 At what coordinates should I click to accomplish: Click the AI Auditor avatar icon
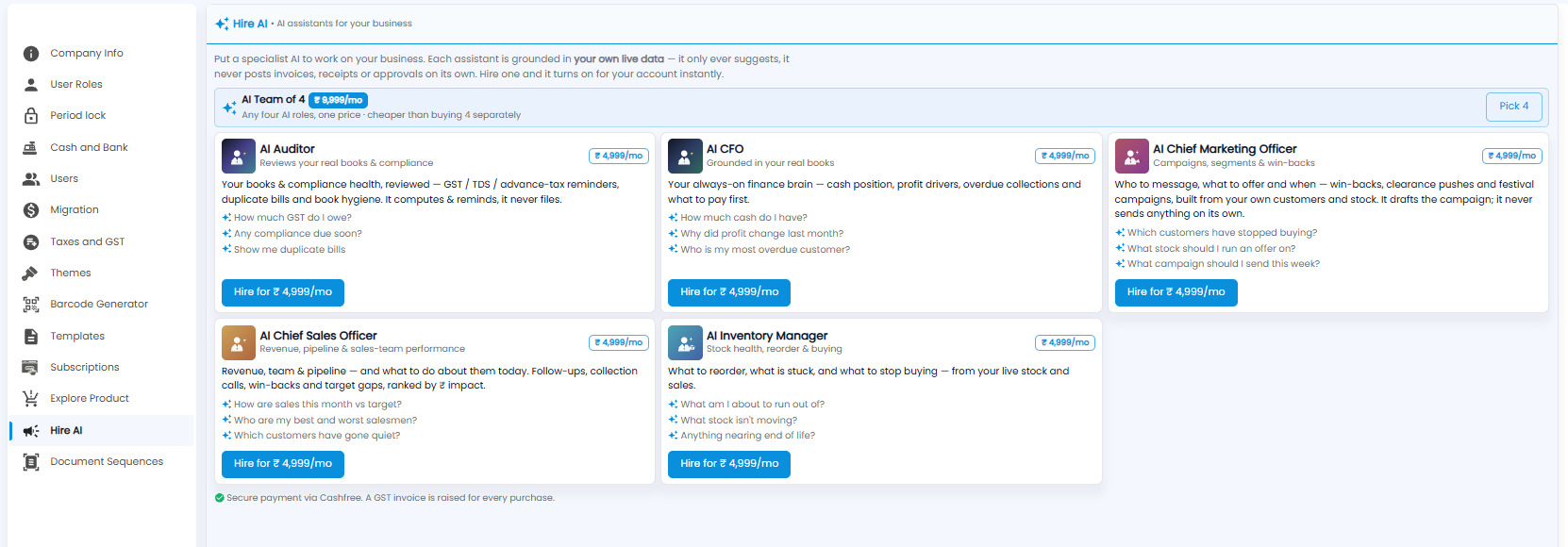239,156
